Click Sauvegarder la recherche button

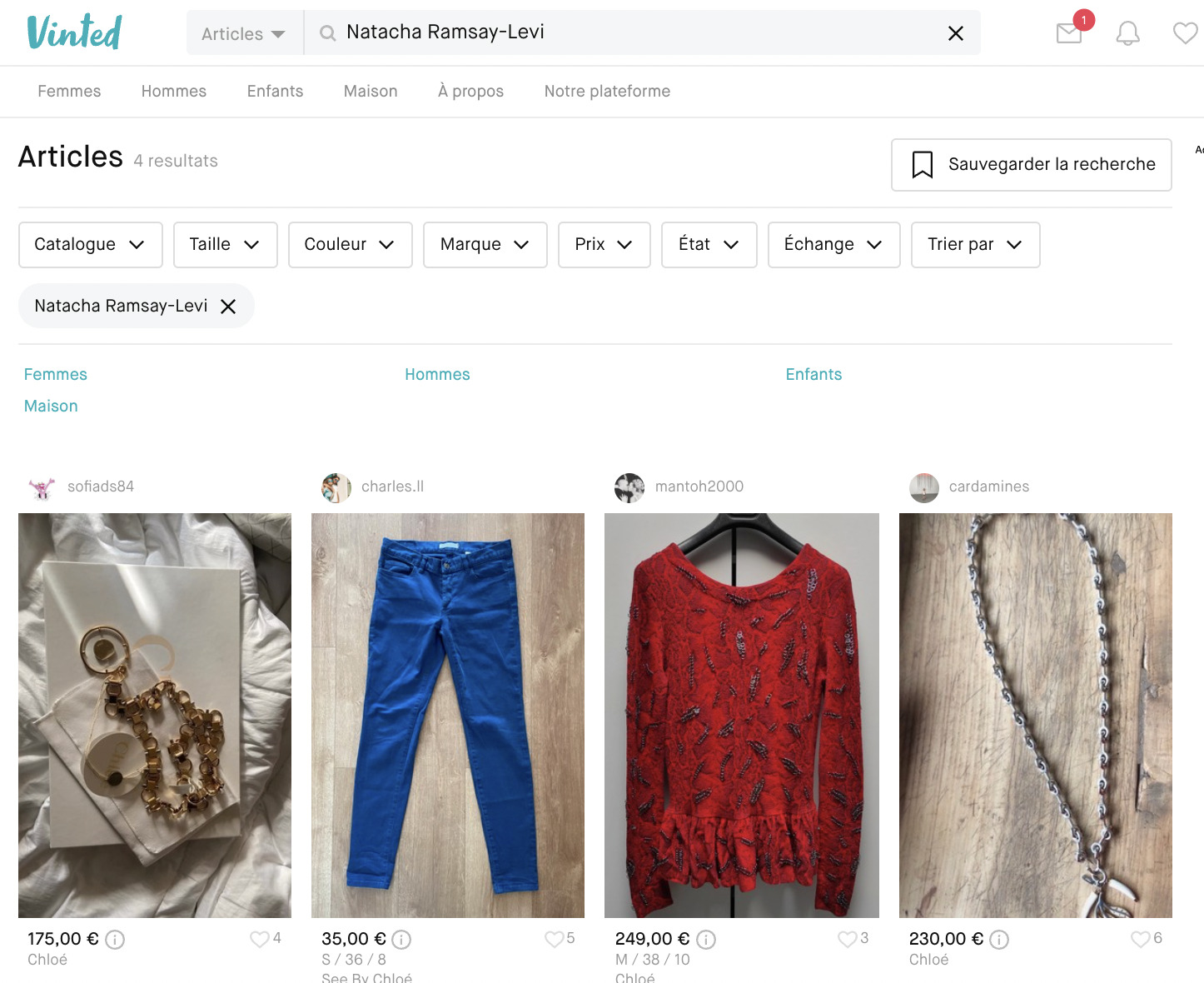tap(1031, 165)
